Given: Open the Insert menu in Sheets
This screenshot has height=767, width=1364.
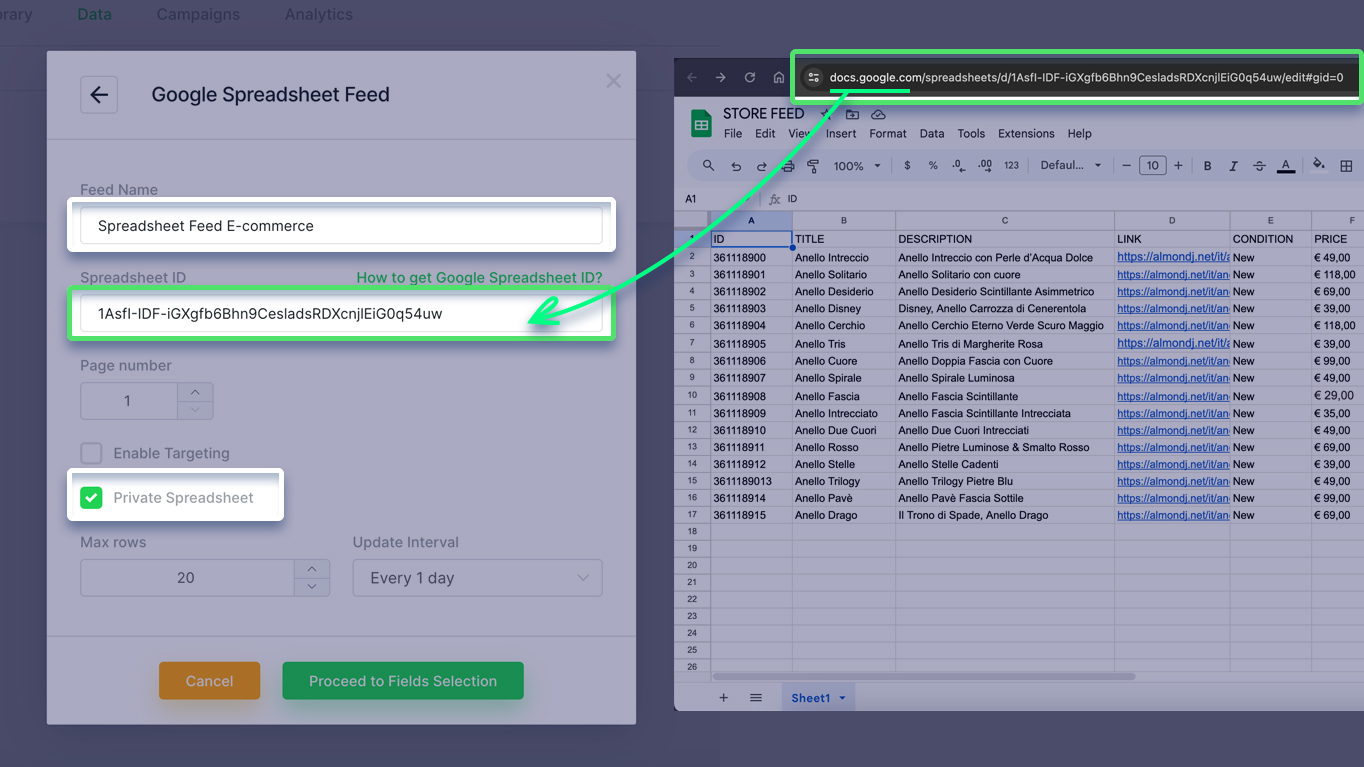Looking at the screenshot, I should (x=841, y=134).
